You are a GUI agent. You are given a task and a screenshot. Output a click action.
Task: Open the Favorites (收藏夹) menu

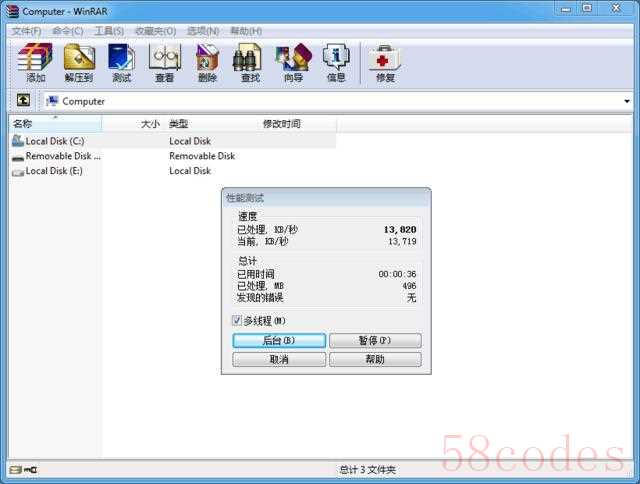coord(156,31)
